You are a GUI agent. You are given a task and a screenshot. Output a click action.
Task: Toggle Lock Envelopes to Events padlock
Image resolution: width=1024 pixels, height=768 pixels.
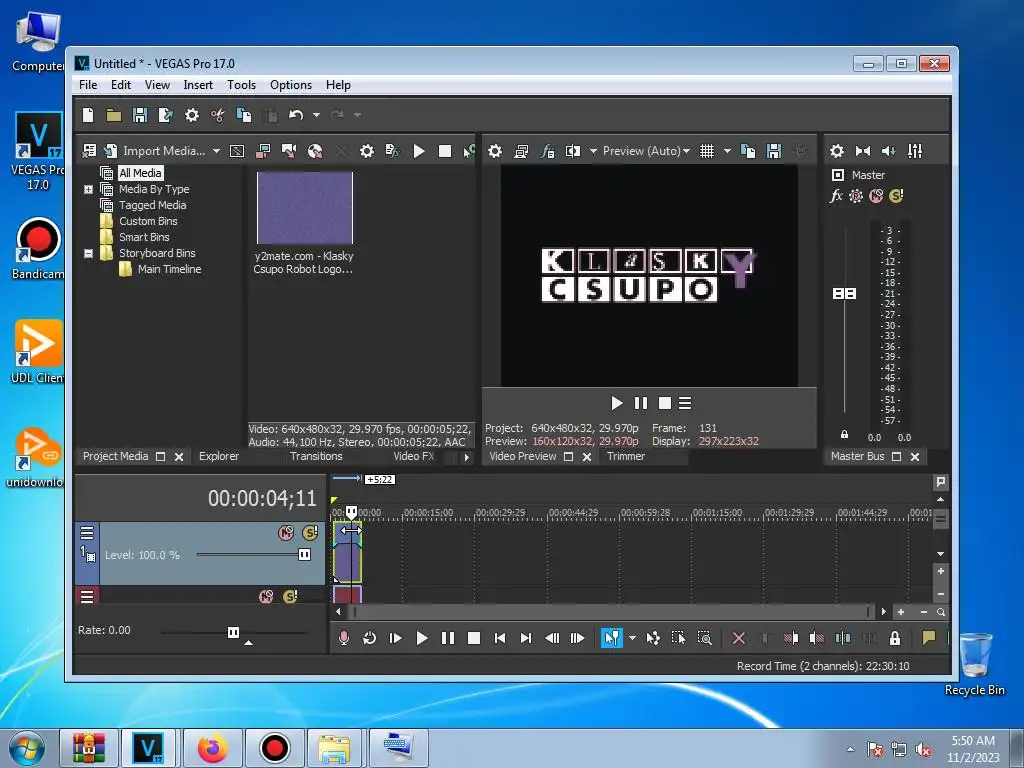tap(895, 638)
